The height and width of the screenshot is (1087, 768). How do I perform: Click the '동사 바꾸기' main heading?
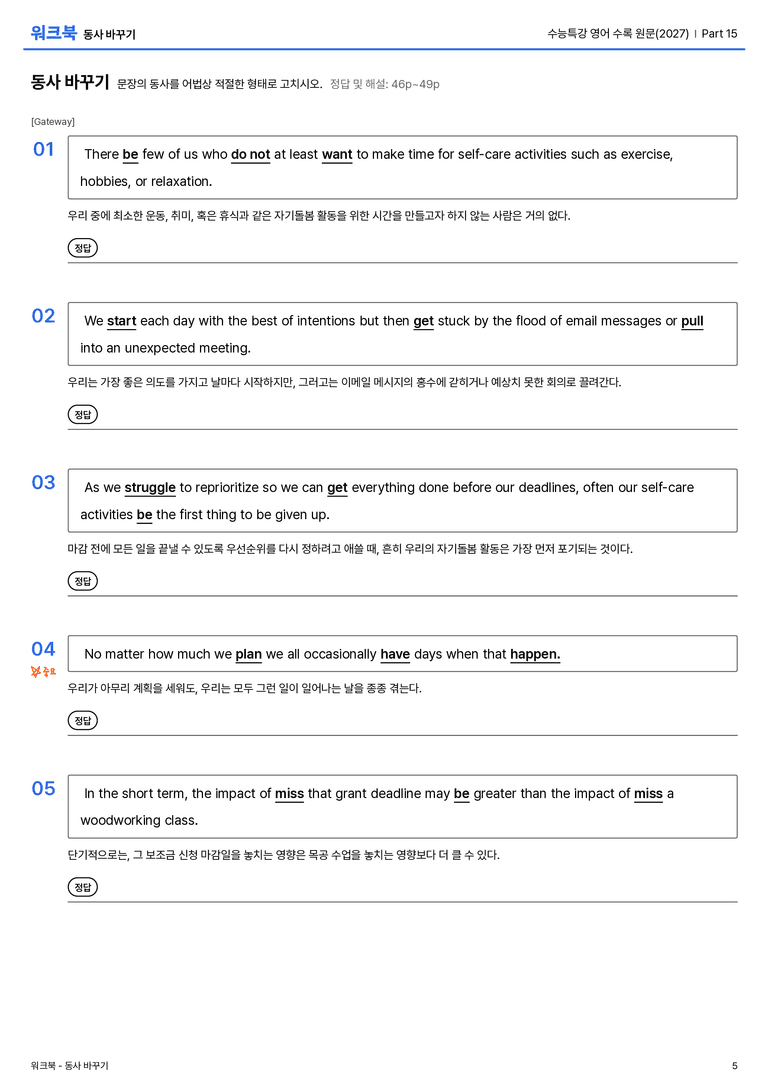[x=70, y=82]
